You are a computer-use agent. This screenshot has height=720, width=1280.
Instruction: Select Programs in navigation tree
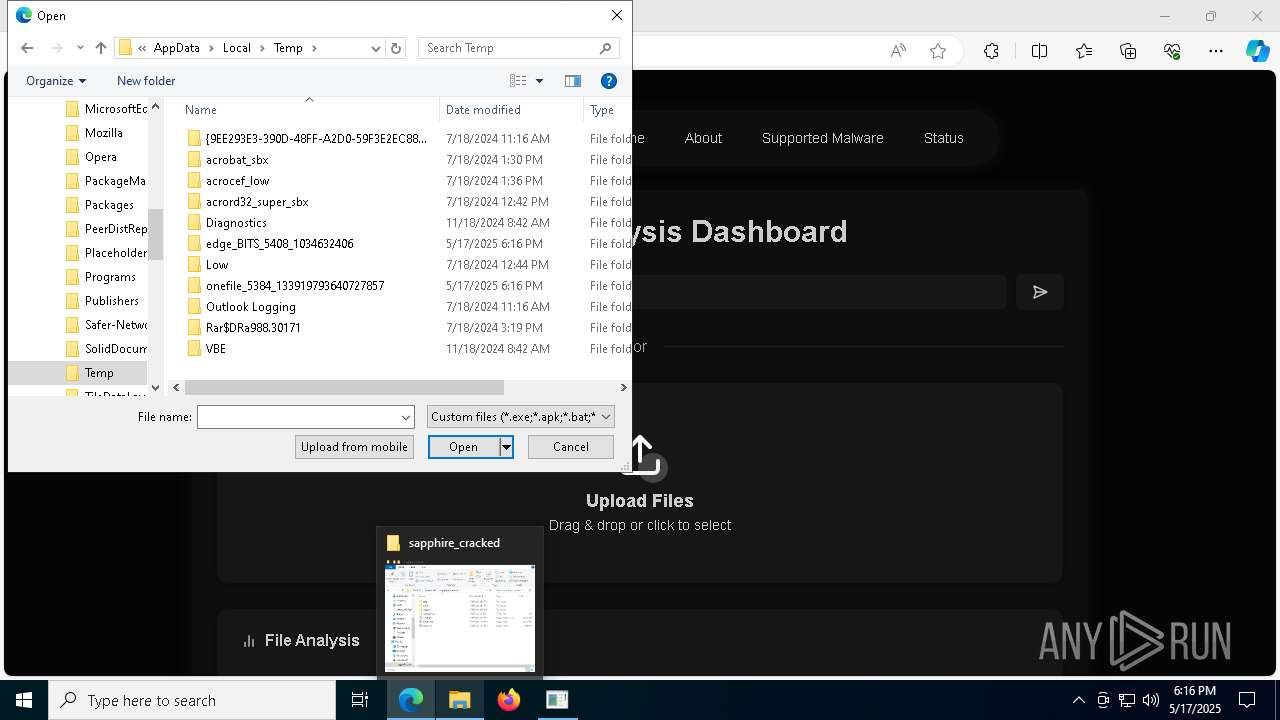(110, 277)
